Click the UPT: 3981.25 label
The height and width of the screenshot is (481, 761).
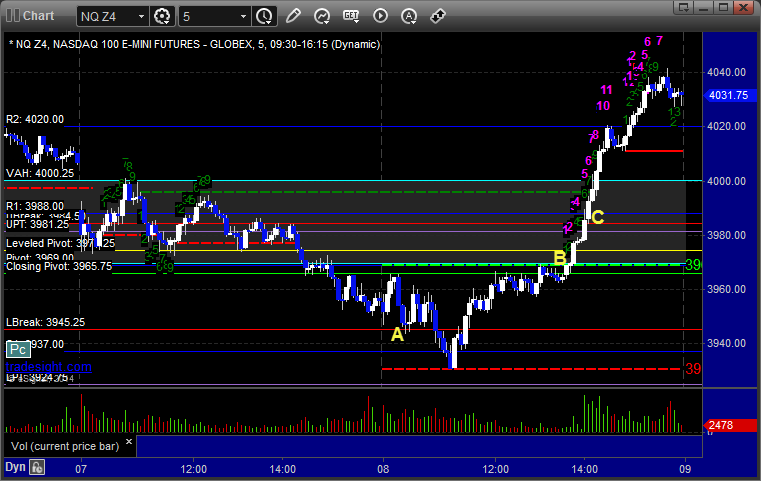[37, 224]
